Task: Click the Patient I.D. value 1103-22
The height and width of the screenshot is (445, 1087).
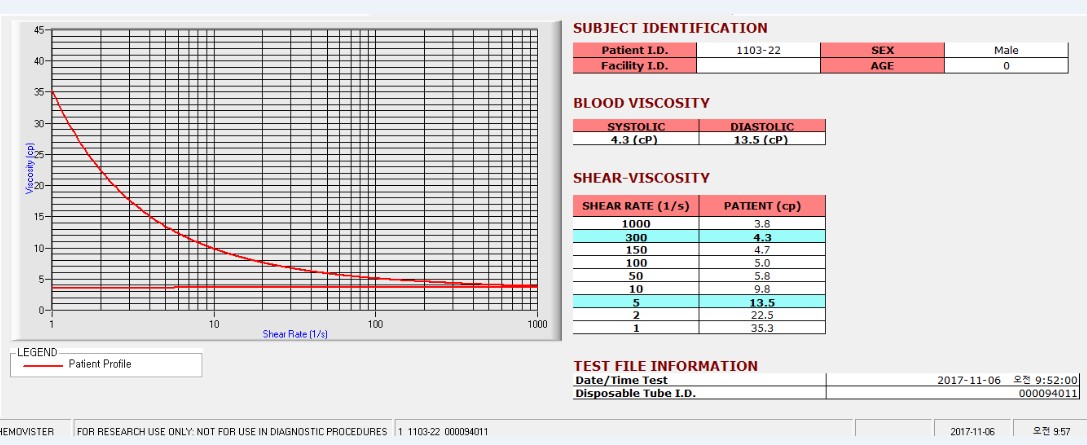Action: [x=758, y=50]
